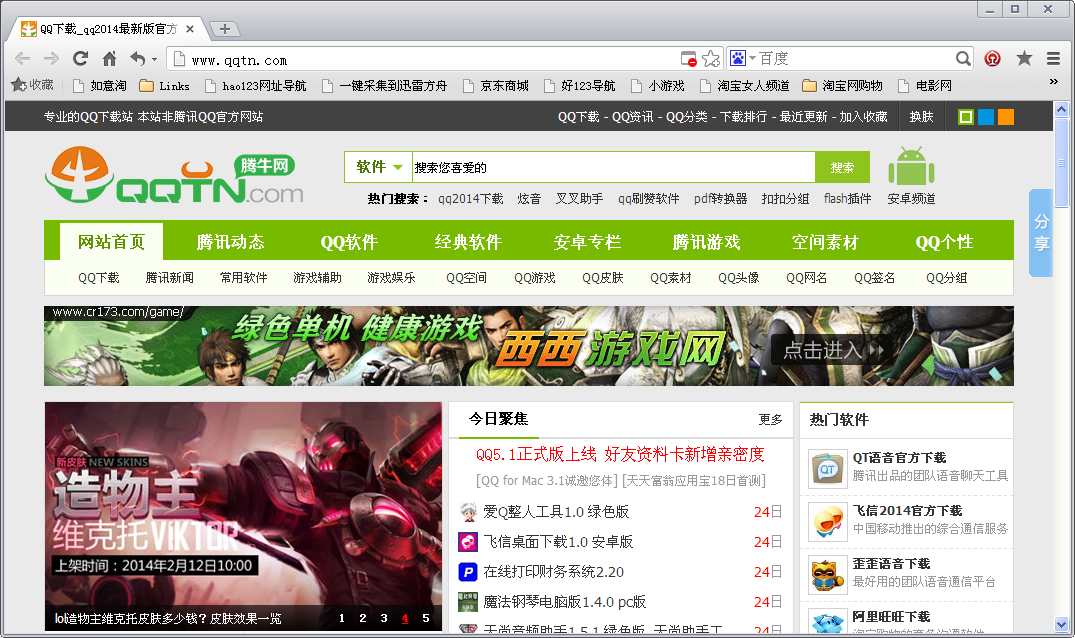Screen dimensions: 1075x638
Task: Open the 经典软件 navigation tab
Action: coord(468,241)
